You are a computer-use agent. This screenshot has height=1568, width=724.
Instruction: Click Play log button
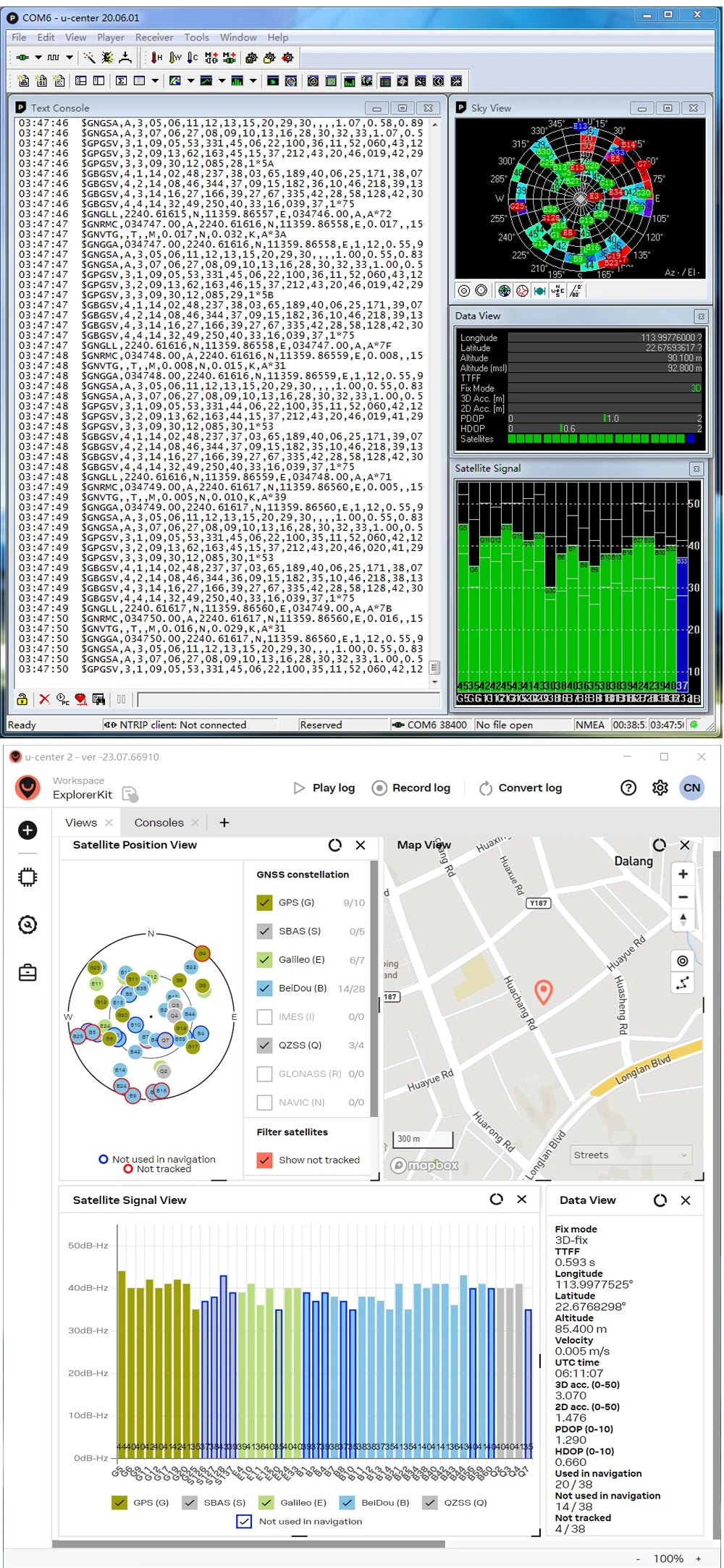tap(324, 788)
